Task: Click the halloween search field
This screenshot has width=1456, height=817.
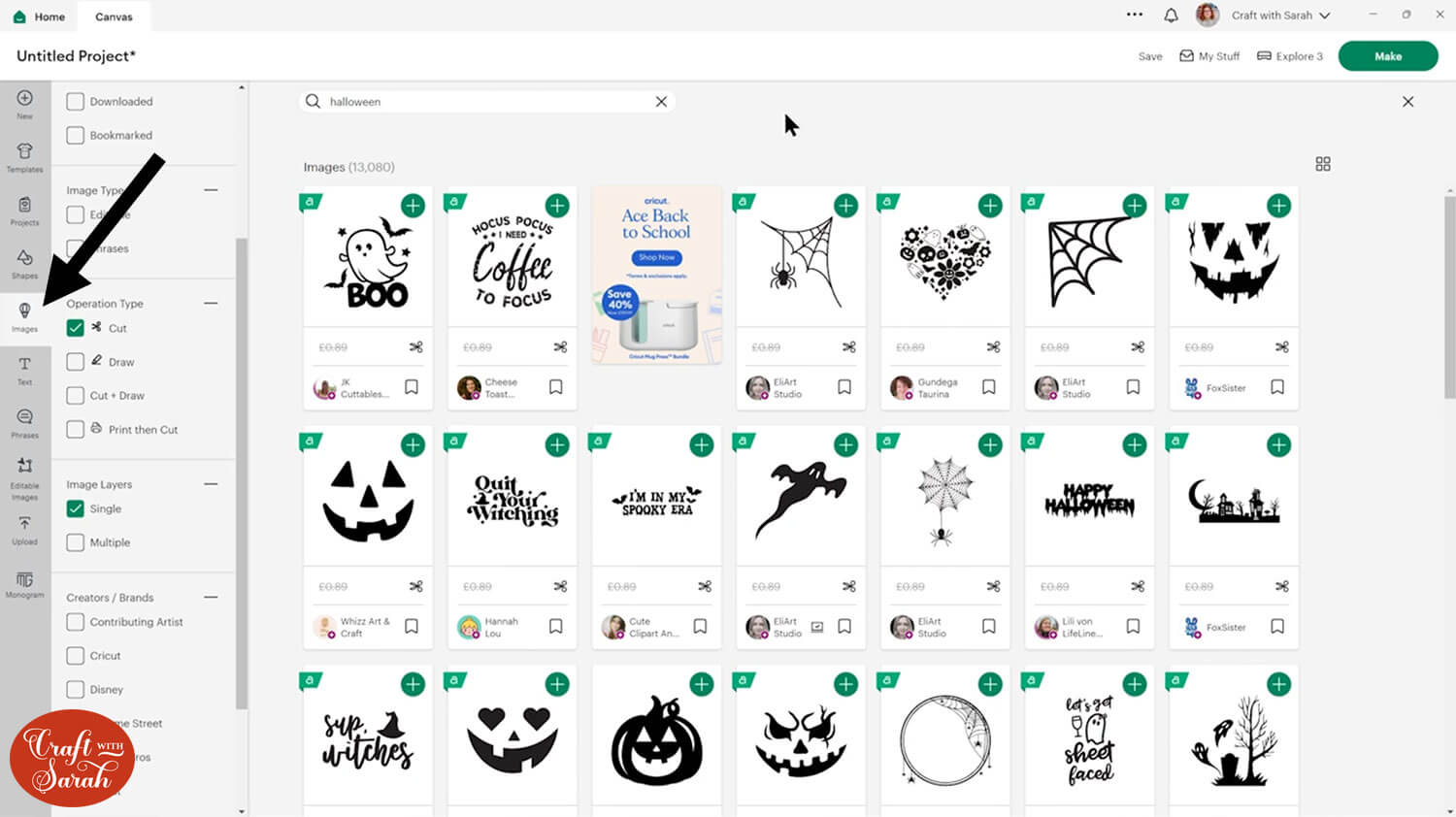Action: pos(487,102)
